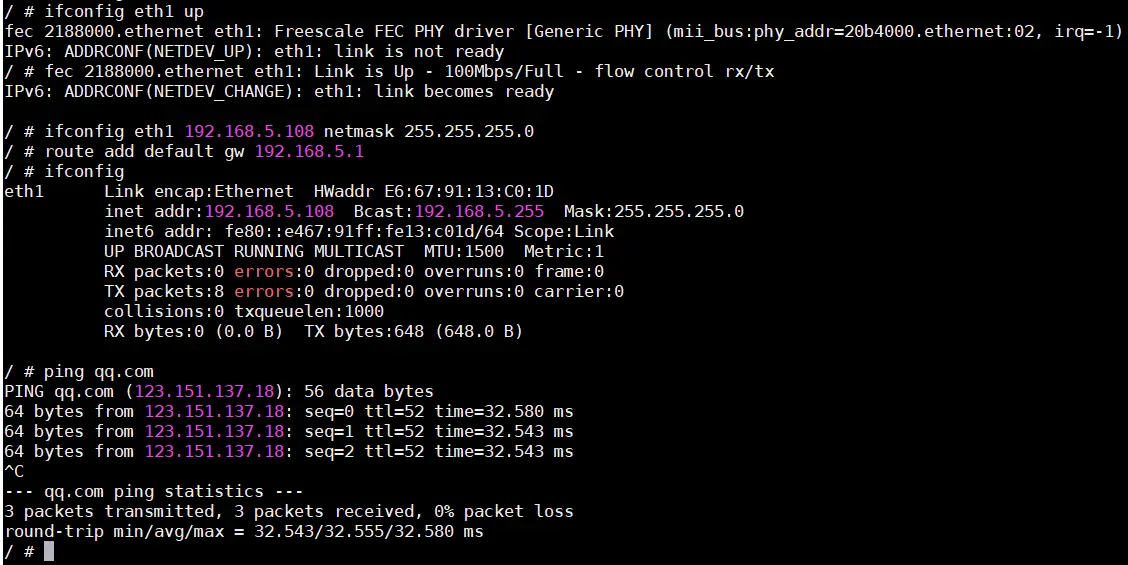
Task: Click the 'eth1' interface label in the ifconfig output
Action: tap(24, 191)
